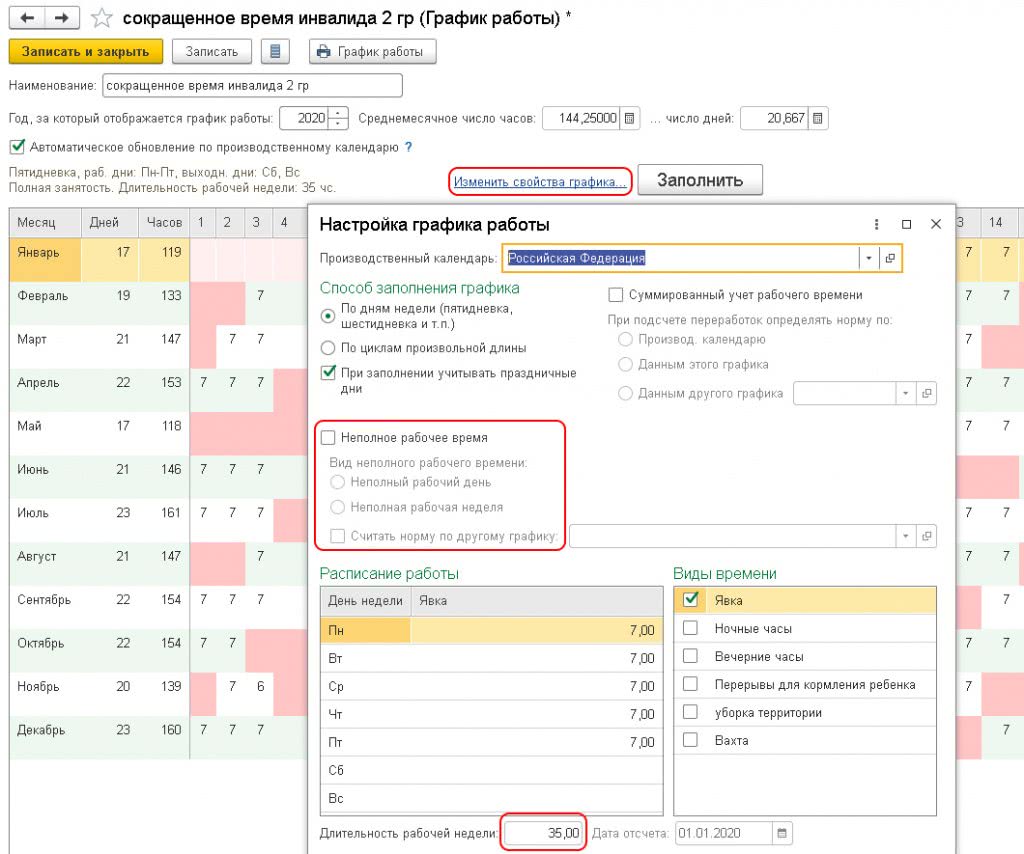
Task: Click the back navigation arrow
Action: point(27,18)
